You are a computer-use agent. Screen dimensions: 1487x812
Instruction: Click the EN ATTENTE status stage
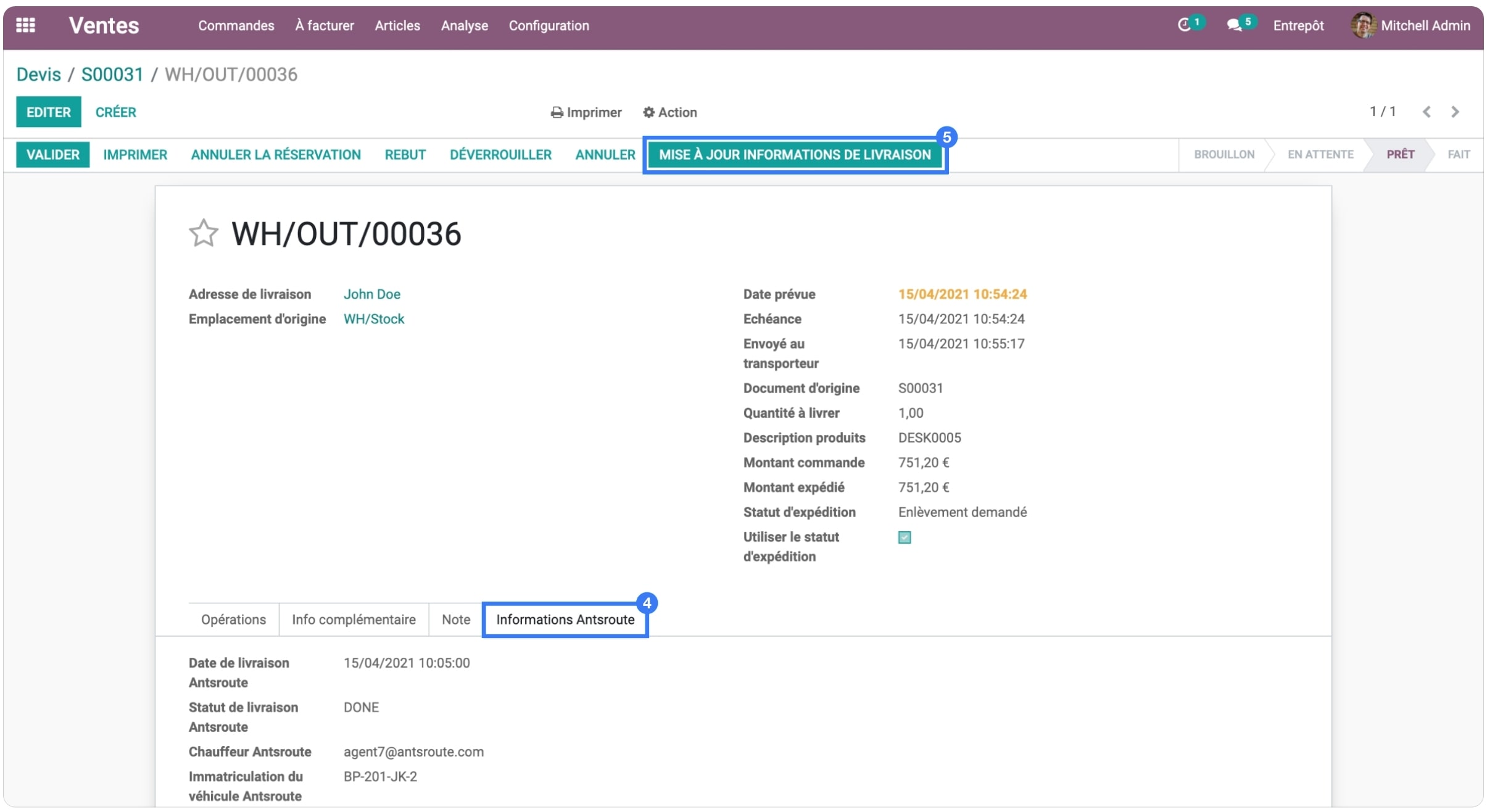tap(1320, 154)
